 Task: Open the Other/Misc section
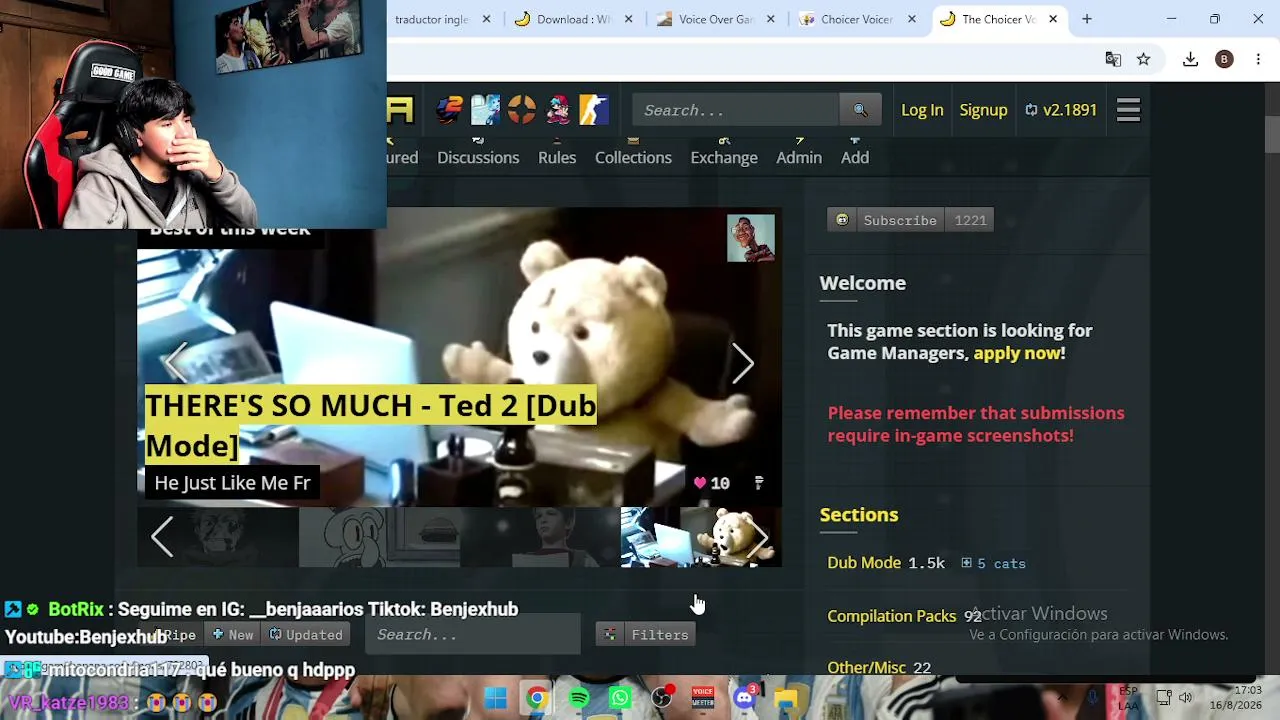click(x=866, y=667)
